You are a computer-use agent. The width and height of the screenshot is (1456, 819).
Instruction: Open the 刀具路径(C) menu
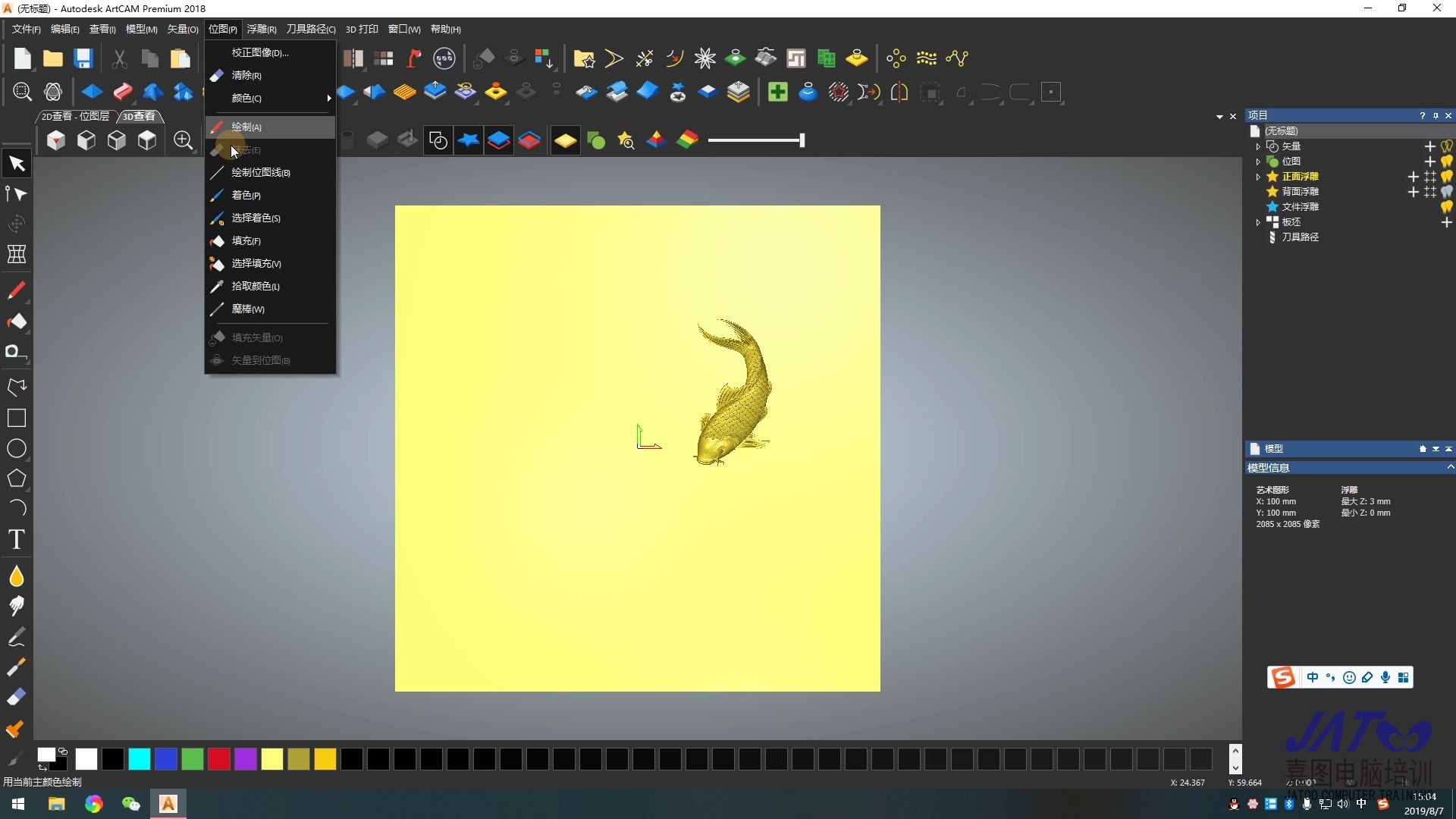coord(311,29)
